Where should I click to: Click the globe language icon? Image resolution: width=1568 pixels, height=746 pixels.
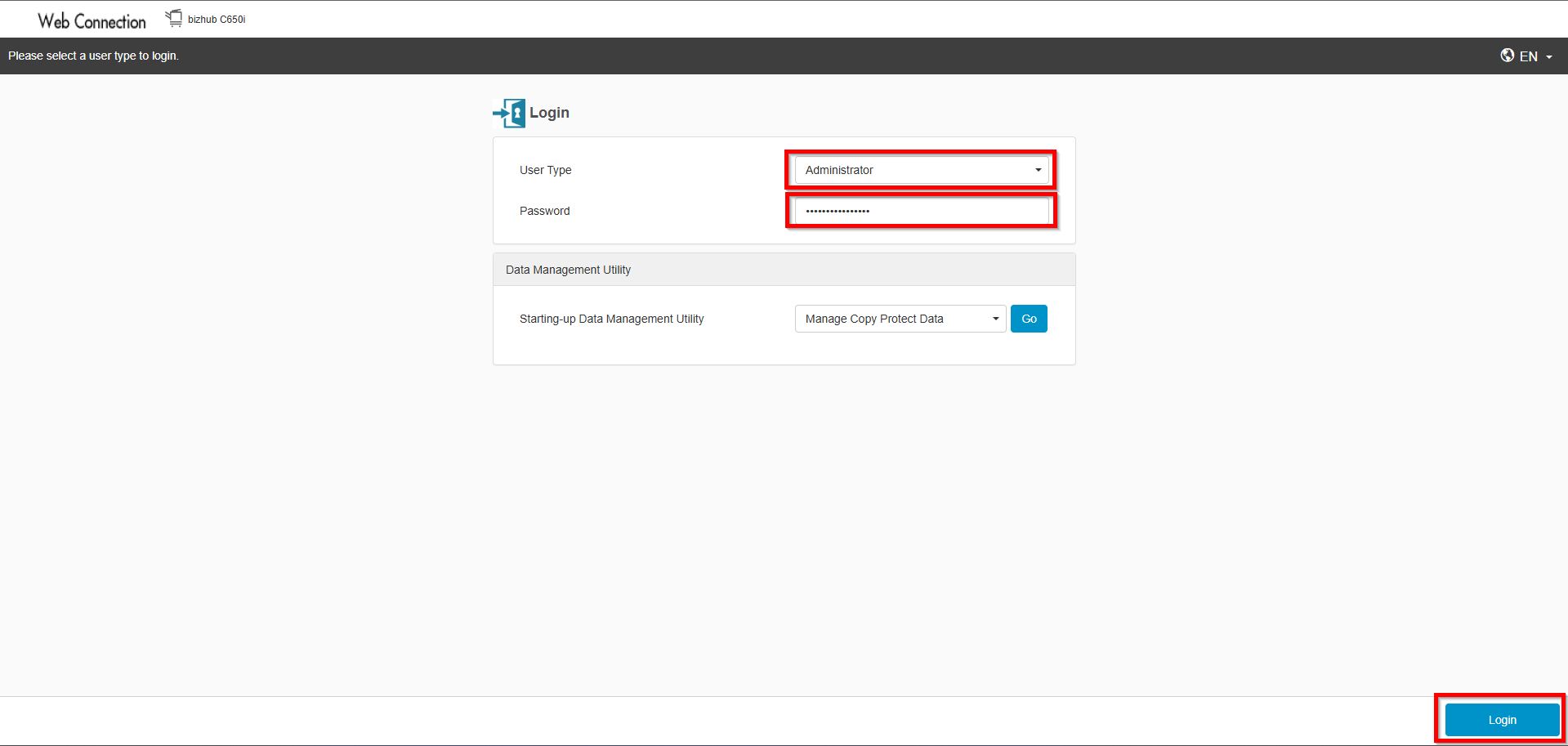(x=1507, y=56)
